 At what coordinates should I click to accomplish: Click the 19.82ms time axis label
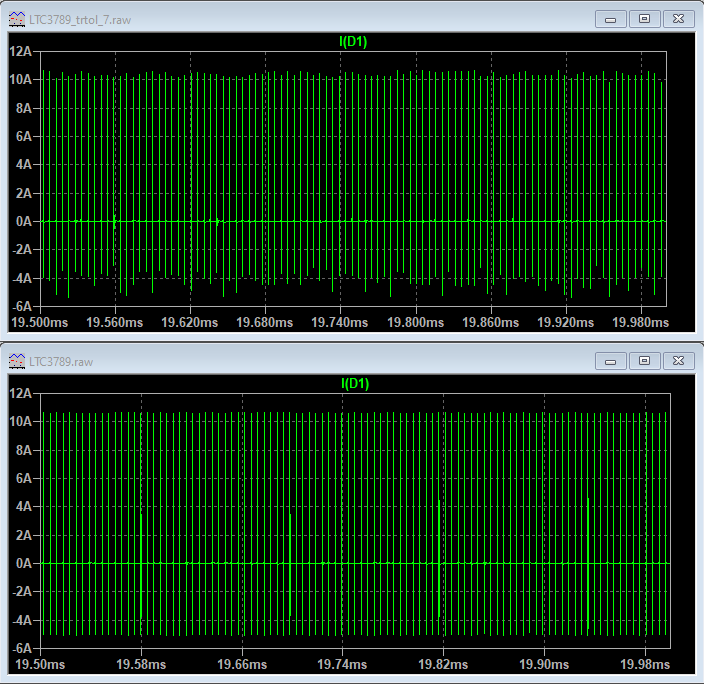(443, 664)
